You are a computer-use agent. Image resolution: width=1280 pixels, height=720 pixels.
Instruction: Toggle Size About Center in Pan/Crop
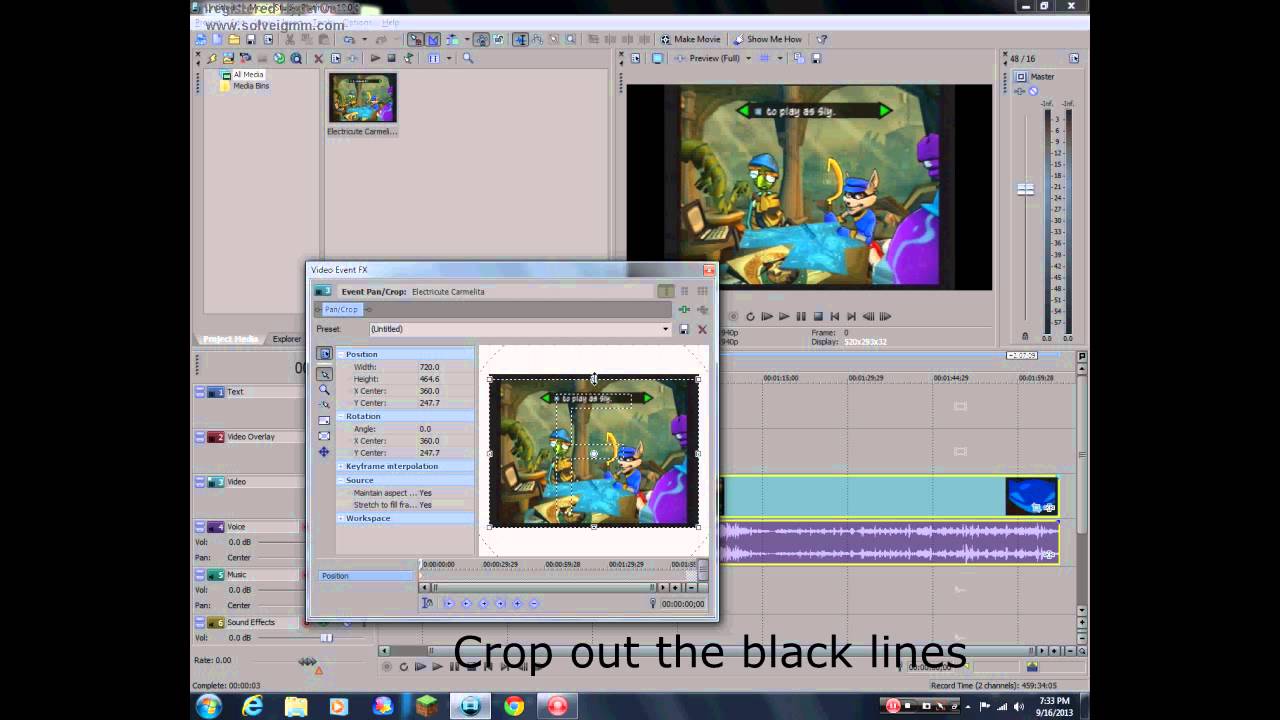click(x=324, y=436)
